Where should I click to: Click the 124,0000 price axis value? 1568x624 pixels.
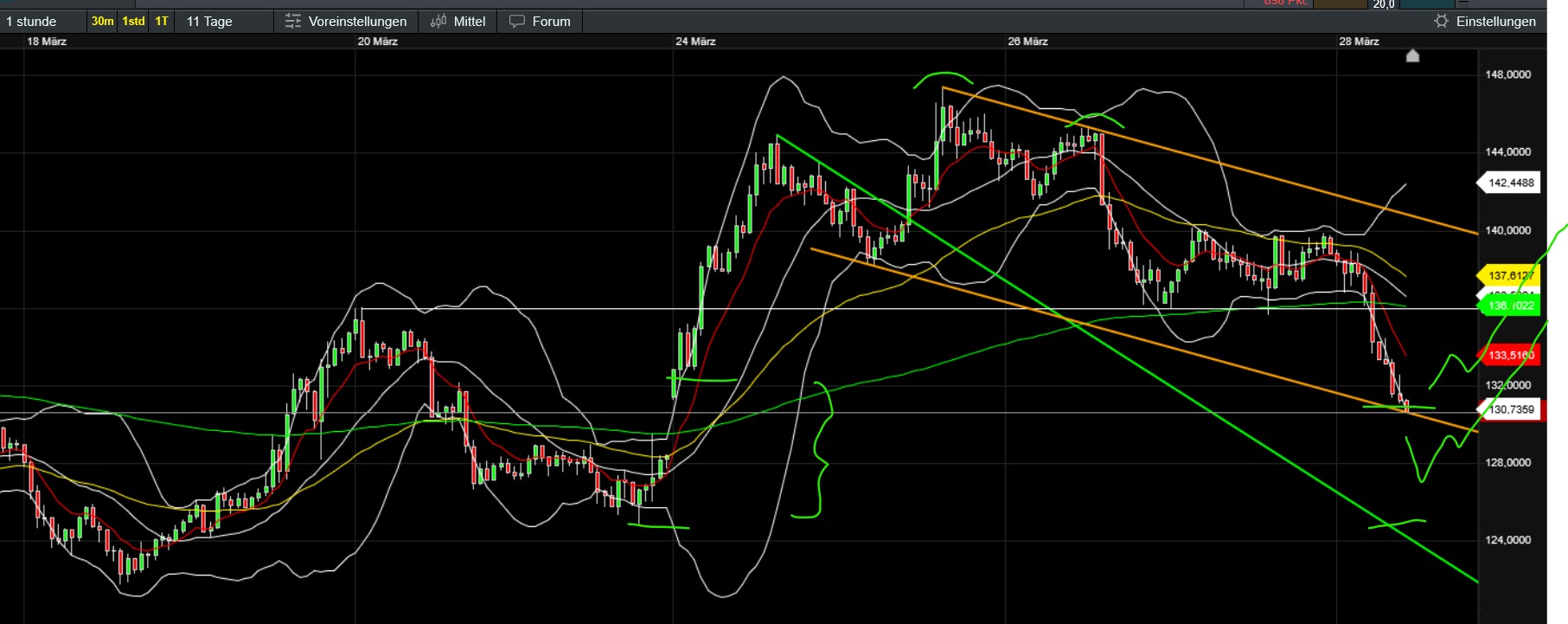(1507, 539)
